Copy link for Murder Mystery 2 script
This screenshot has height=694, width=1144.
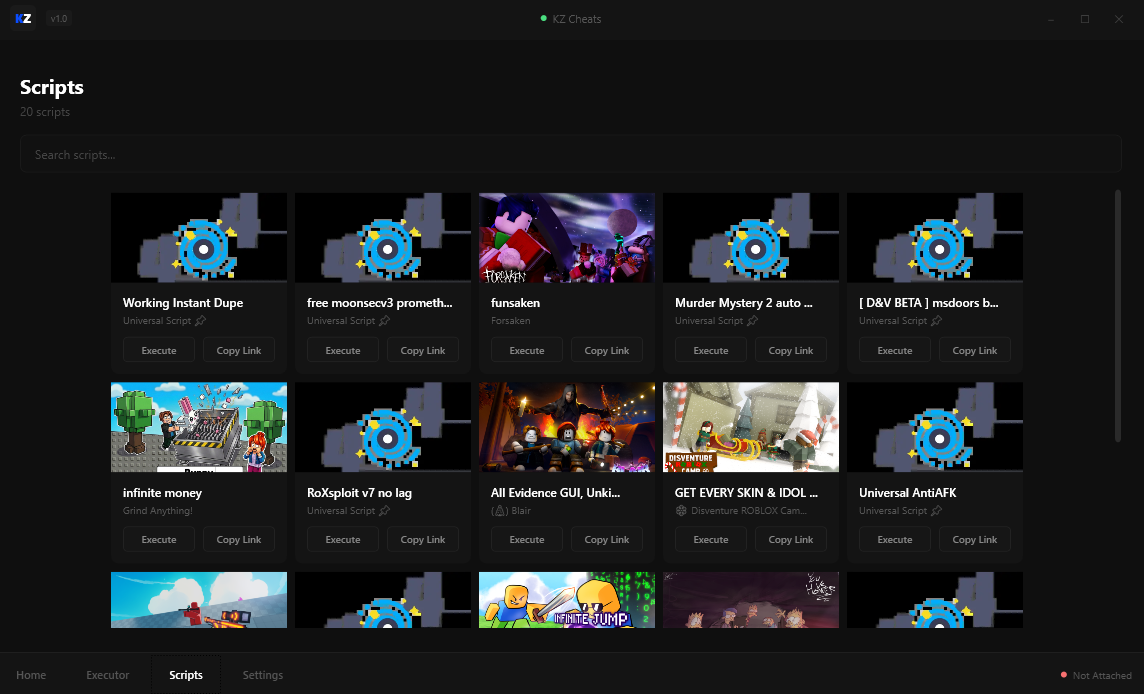pos(790,350)
